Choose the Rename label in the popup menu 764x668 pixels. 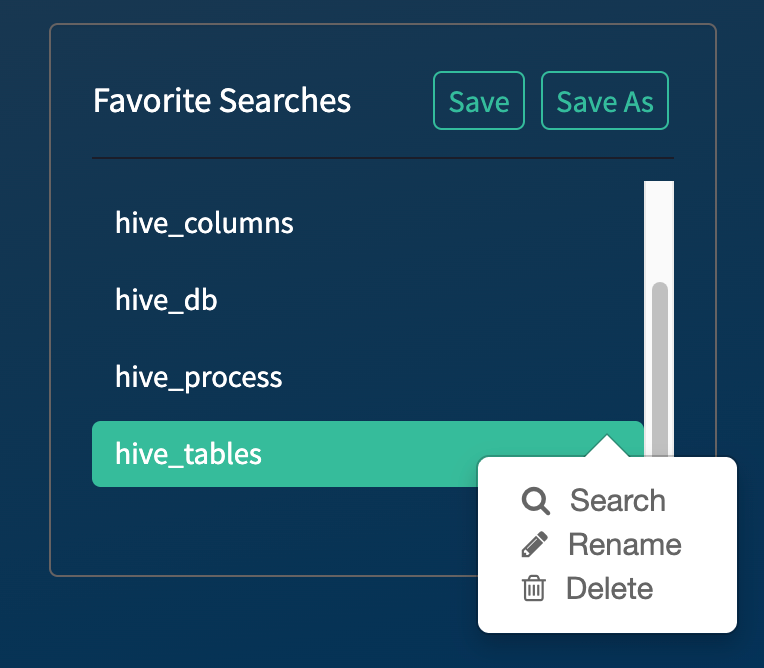coord(624,545)
